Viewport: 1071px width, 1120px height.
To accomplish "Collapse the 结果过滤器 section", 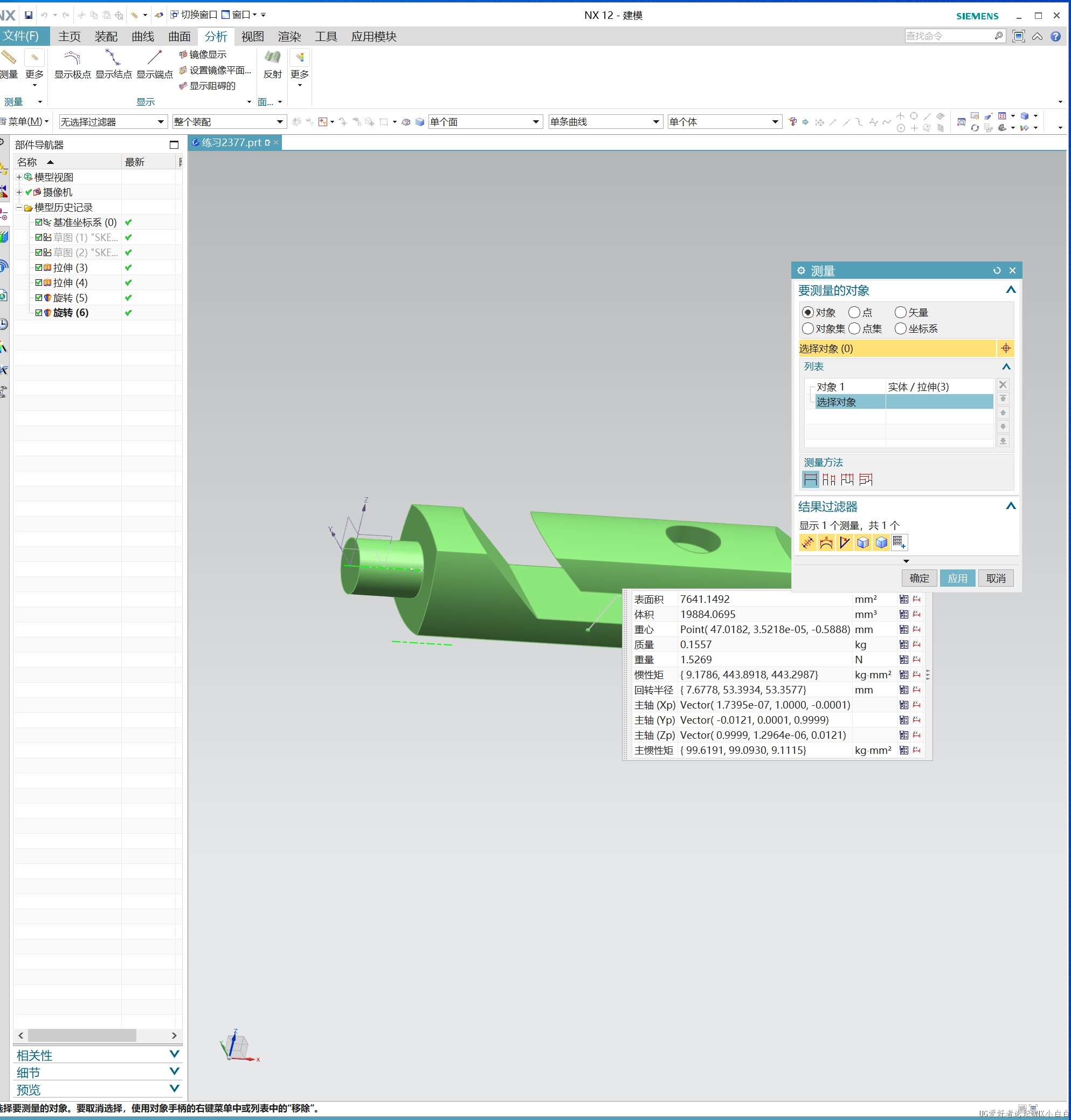I will point(1011,506).
